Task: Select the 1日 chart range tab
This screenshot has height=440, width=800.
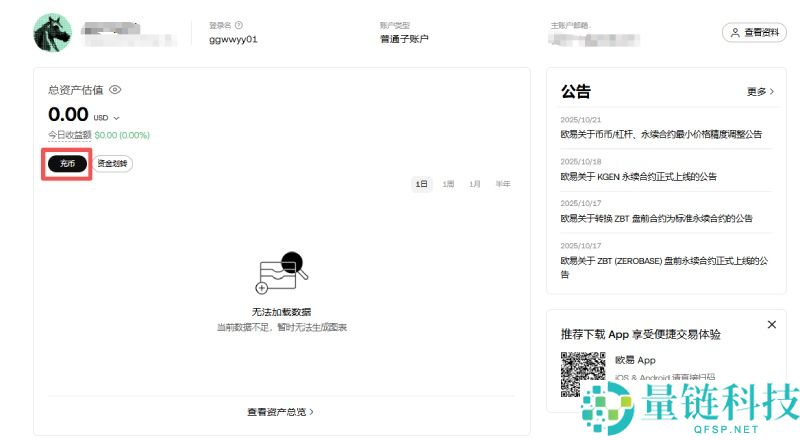Action: [421, 184]
